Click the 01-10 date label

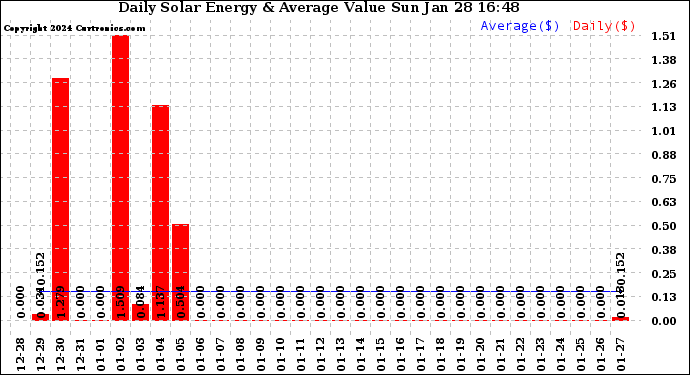(x=281, y=354)
